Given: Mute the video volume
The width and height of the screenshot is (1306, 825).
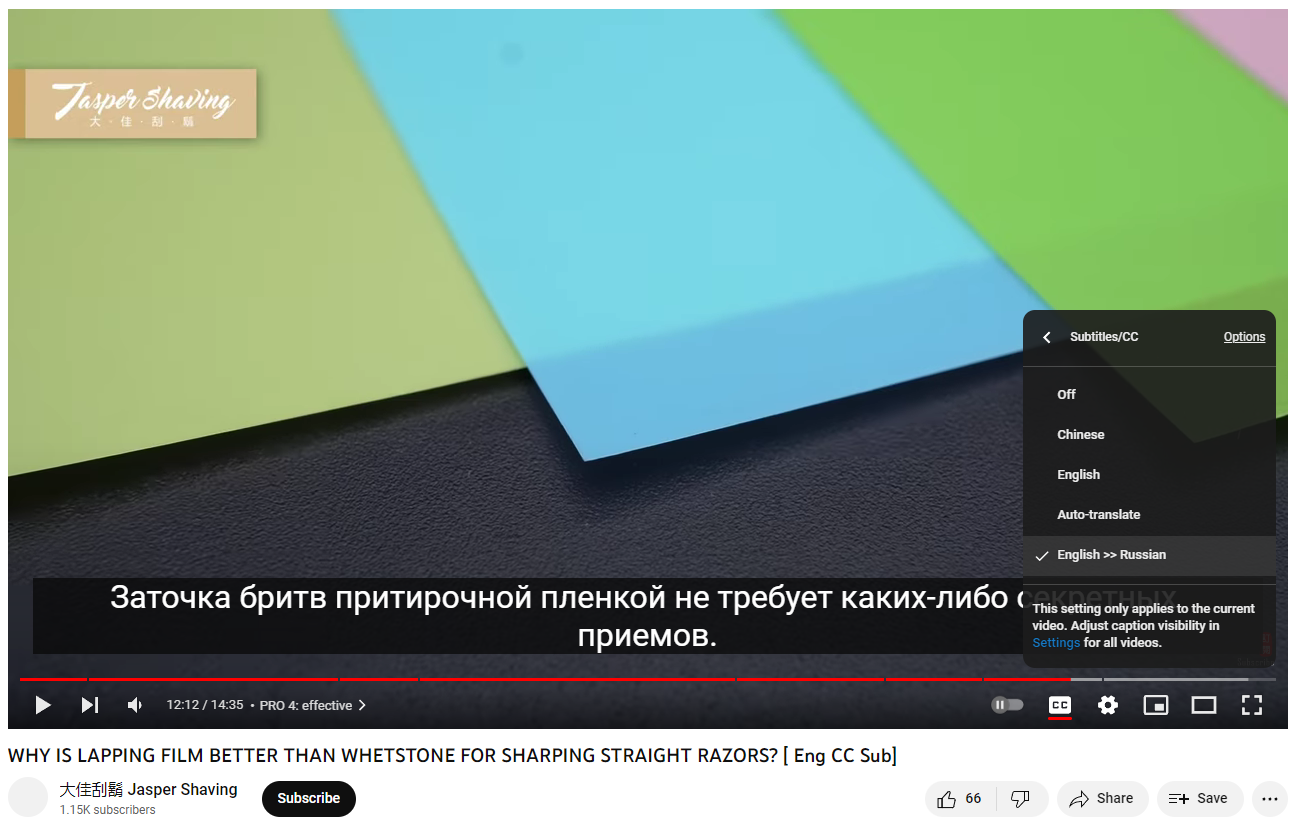Looking at the screenshot, I should click(135, 705).
